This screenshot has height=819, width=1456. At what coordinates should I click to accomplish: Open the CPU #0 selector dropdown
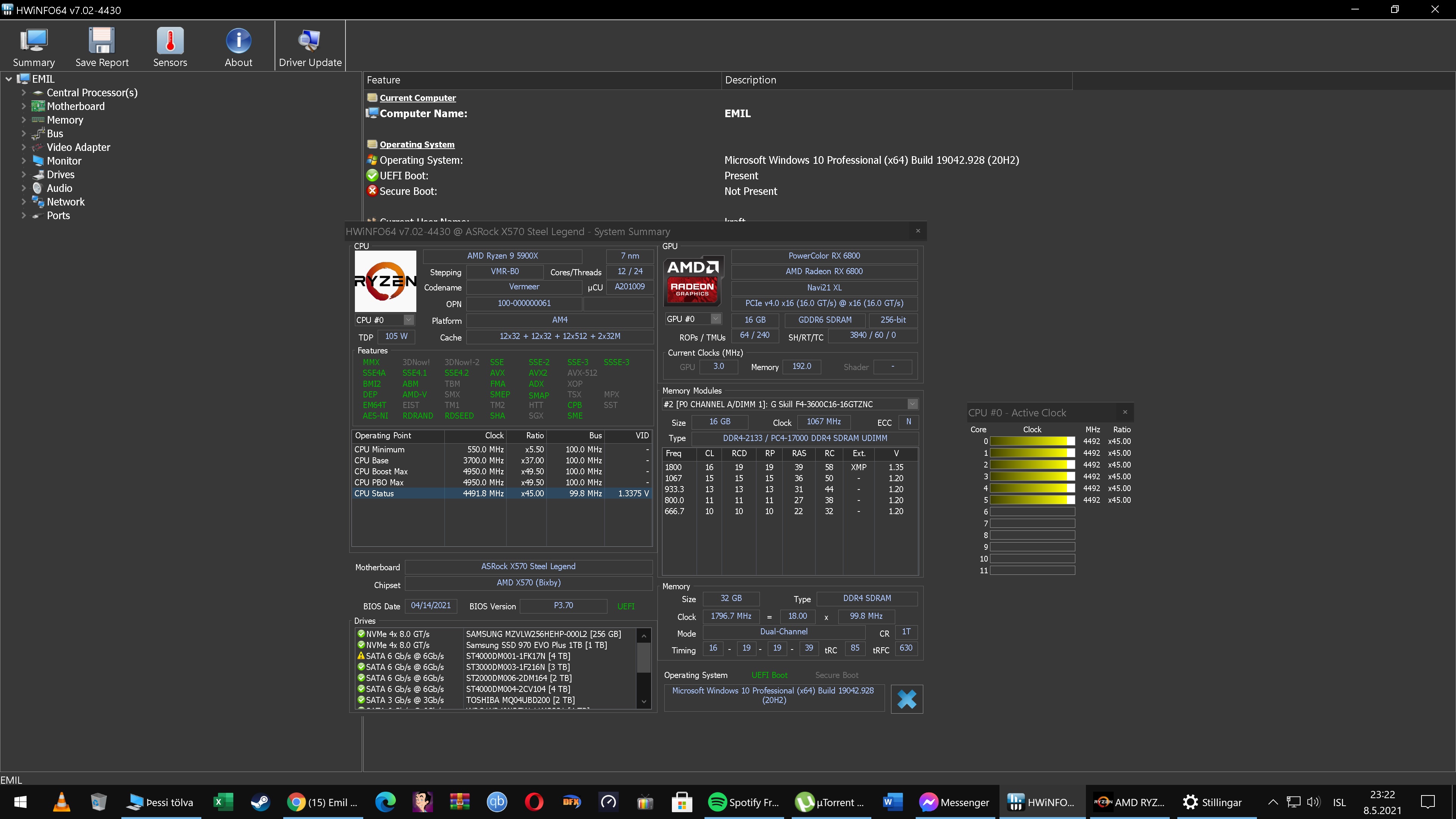pyautogui.click(x=409, y=320)
